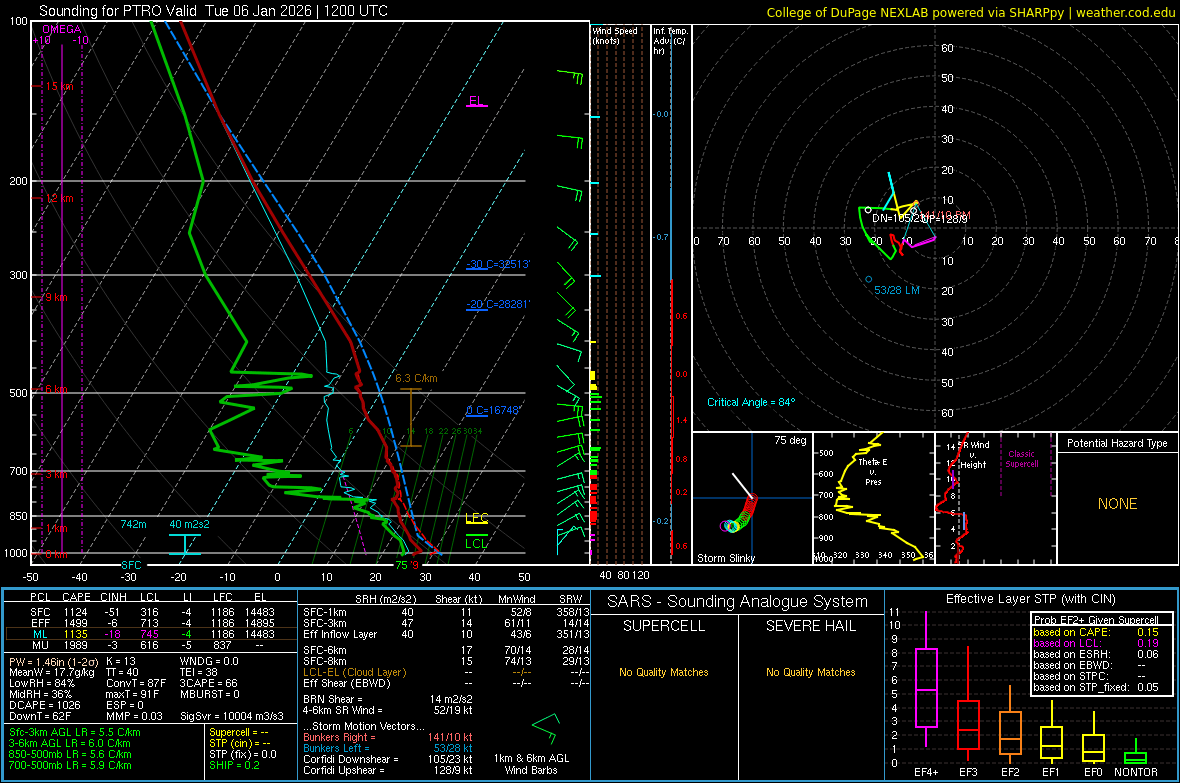Select the Corfidi Downshear row
Image resolution: width=1180 pixels, height=783 pixels.
tap(388, 759)
